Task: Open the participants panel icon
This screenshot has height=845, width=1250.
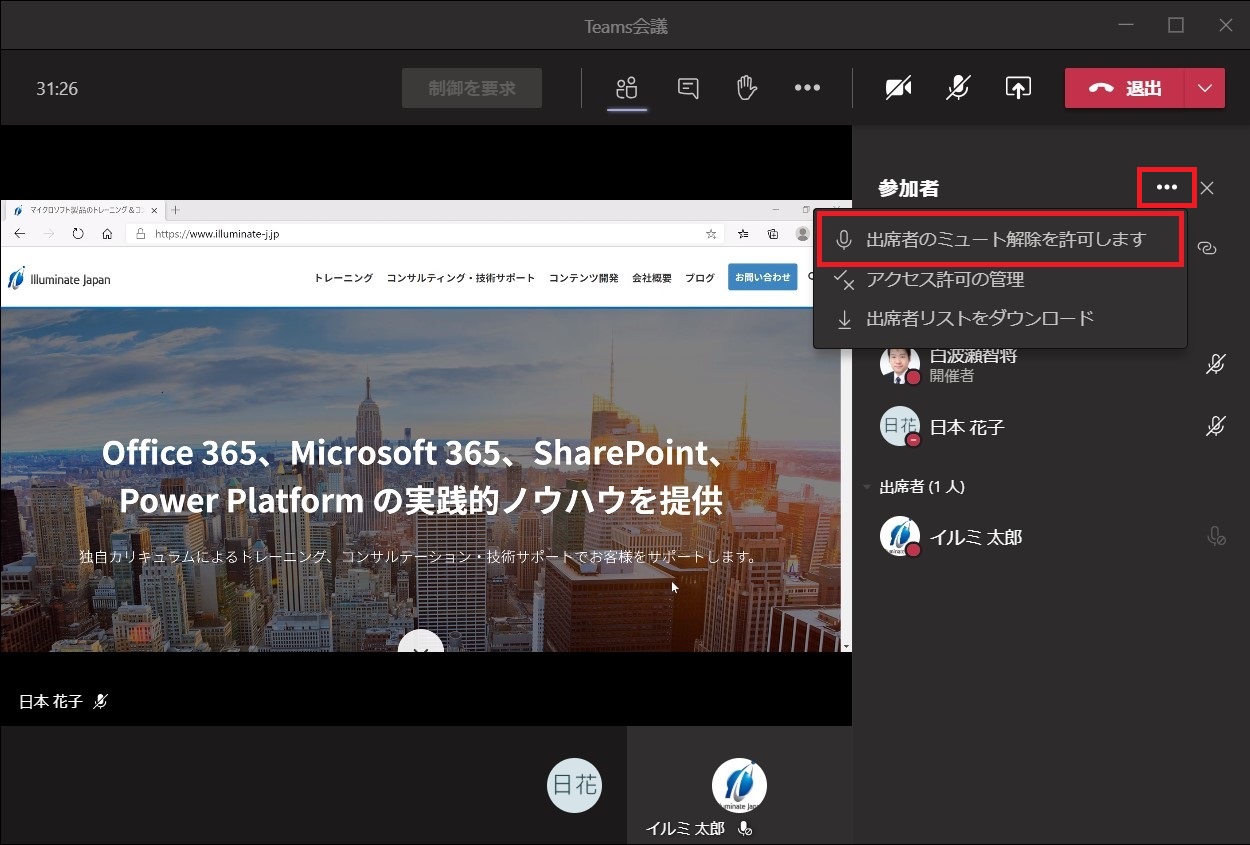Action: tap(627, 88)
